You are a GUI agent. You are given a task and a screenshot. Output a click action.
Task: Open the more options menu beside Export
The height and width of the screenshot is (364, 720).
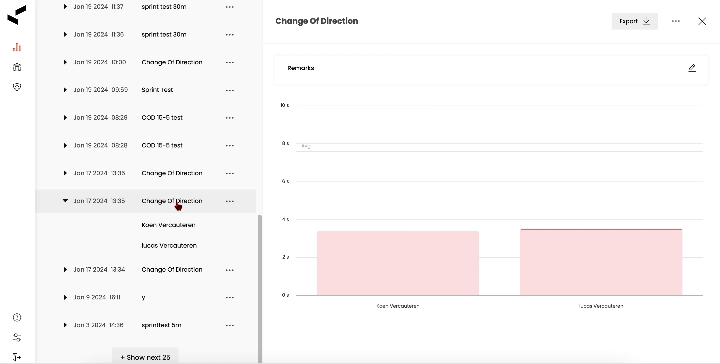[675, 21]
